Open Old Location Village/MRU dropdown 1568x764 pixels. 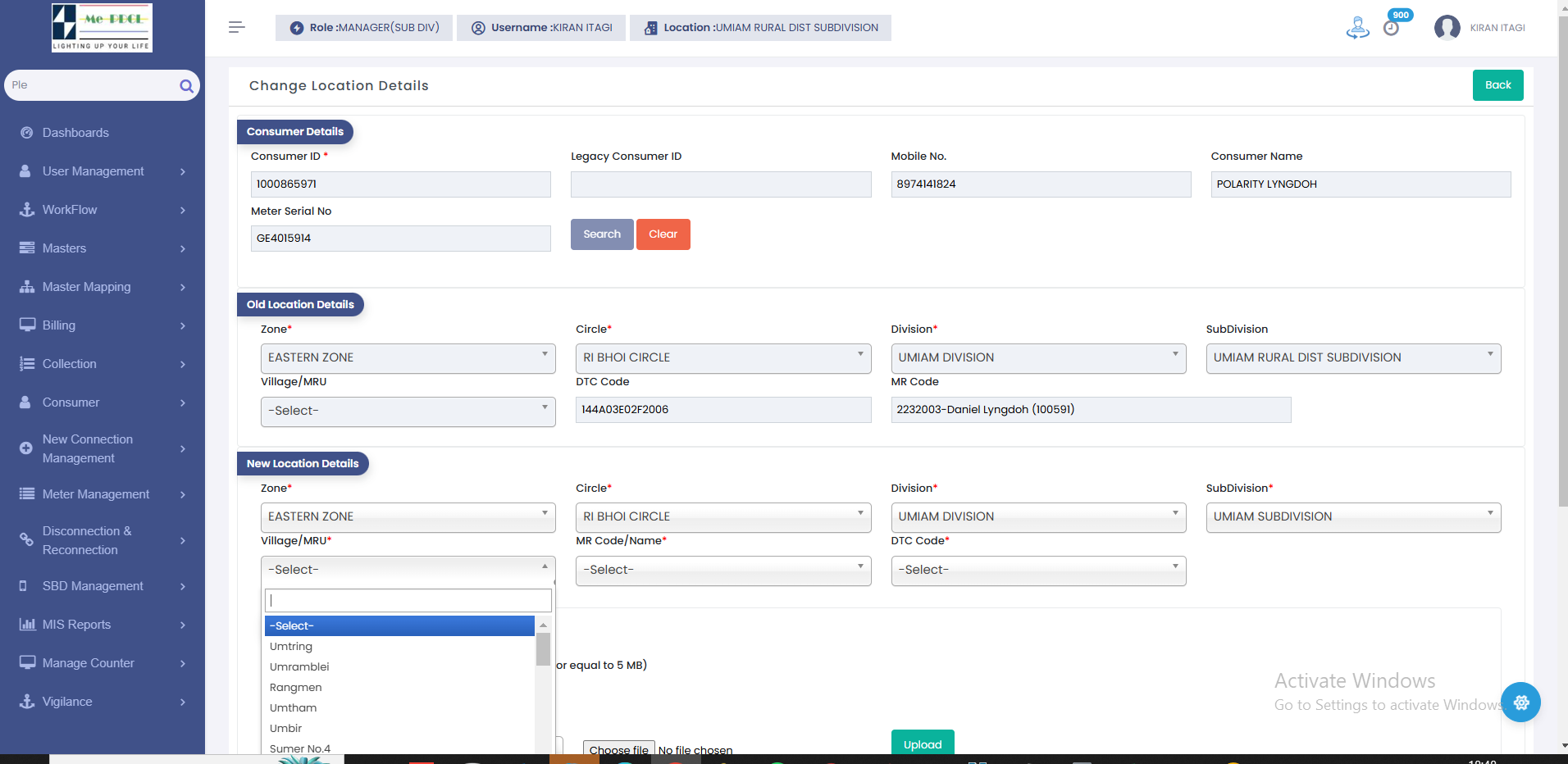[408, 412]
